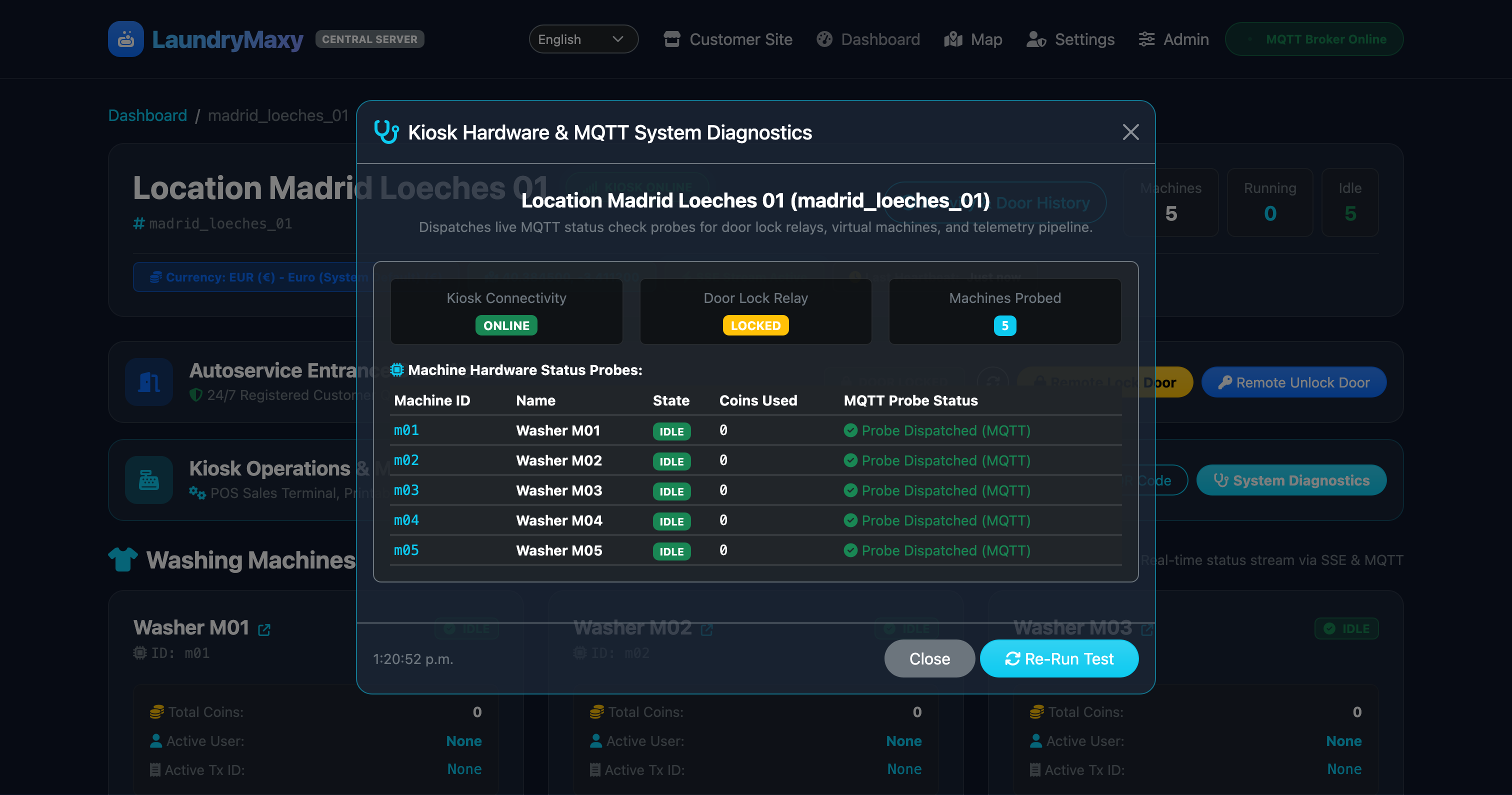
Task: Open the Map navigation item
Action: point(973,39)
